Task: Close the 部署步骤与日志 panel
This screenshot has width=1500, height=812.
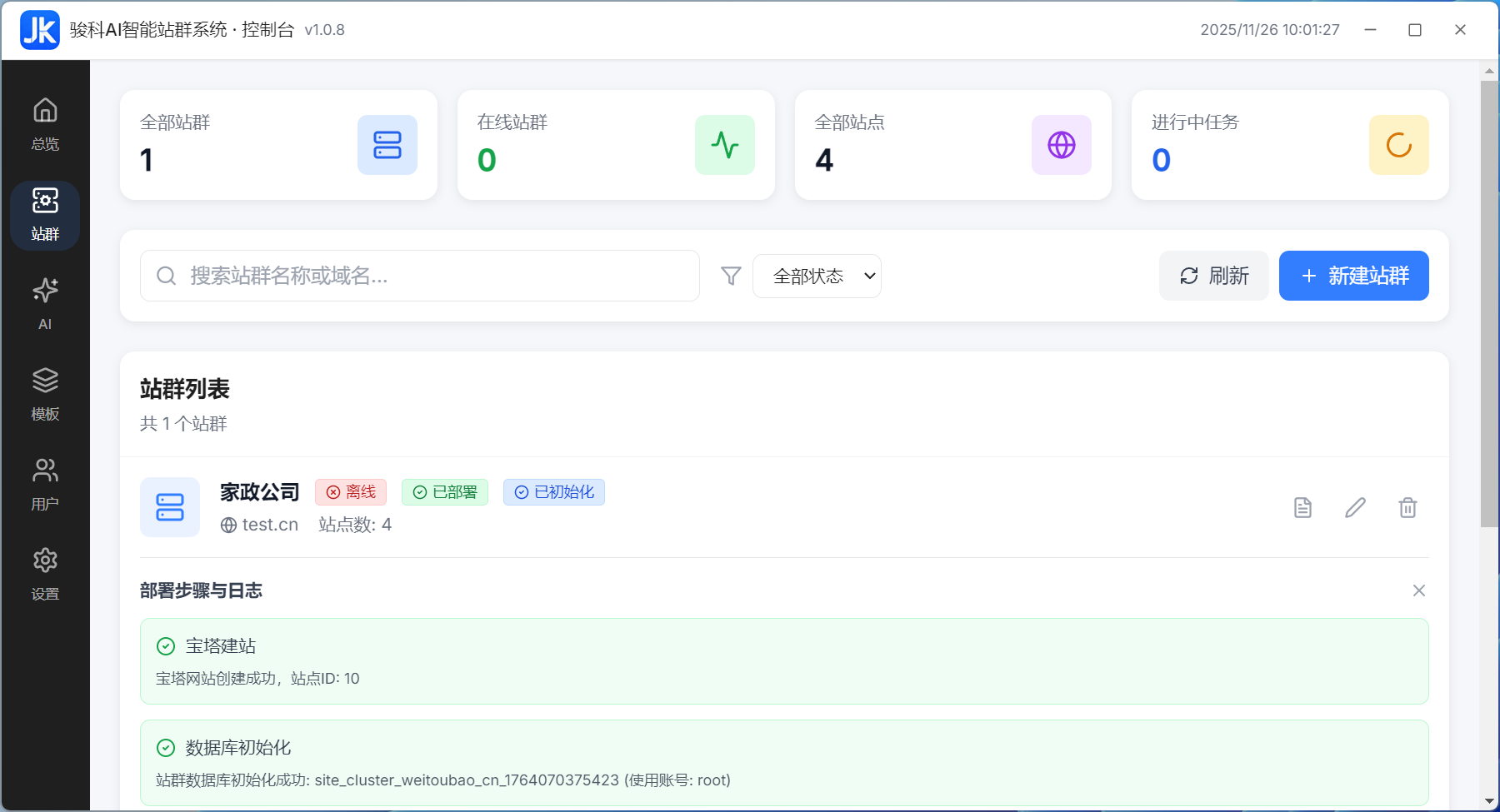Action: point(1418,590)
